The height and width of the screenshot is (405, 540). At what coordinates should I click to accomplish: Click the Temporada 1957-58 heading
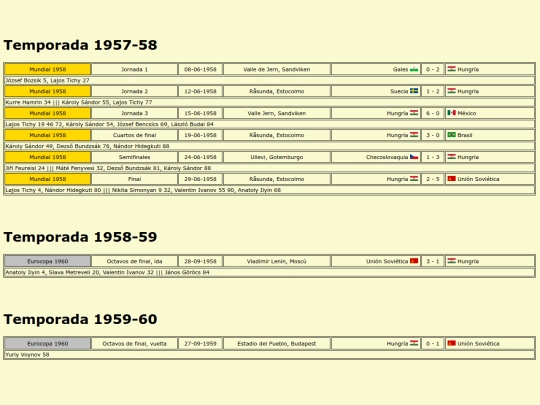(x=80, y=45)
